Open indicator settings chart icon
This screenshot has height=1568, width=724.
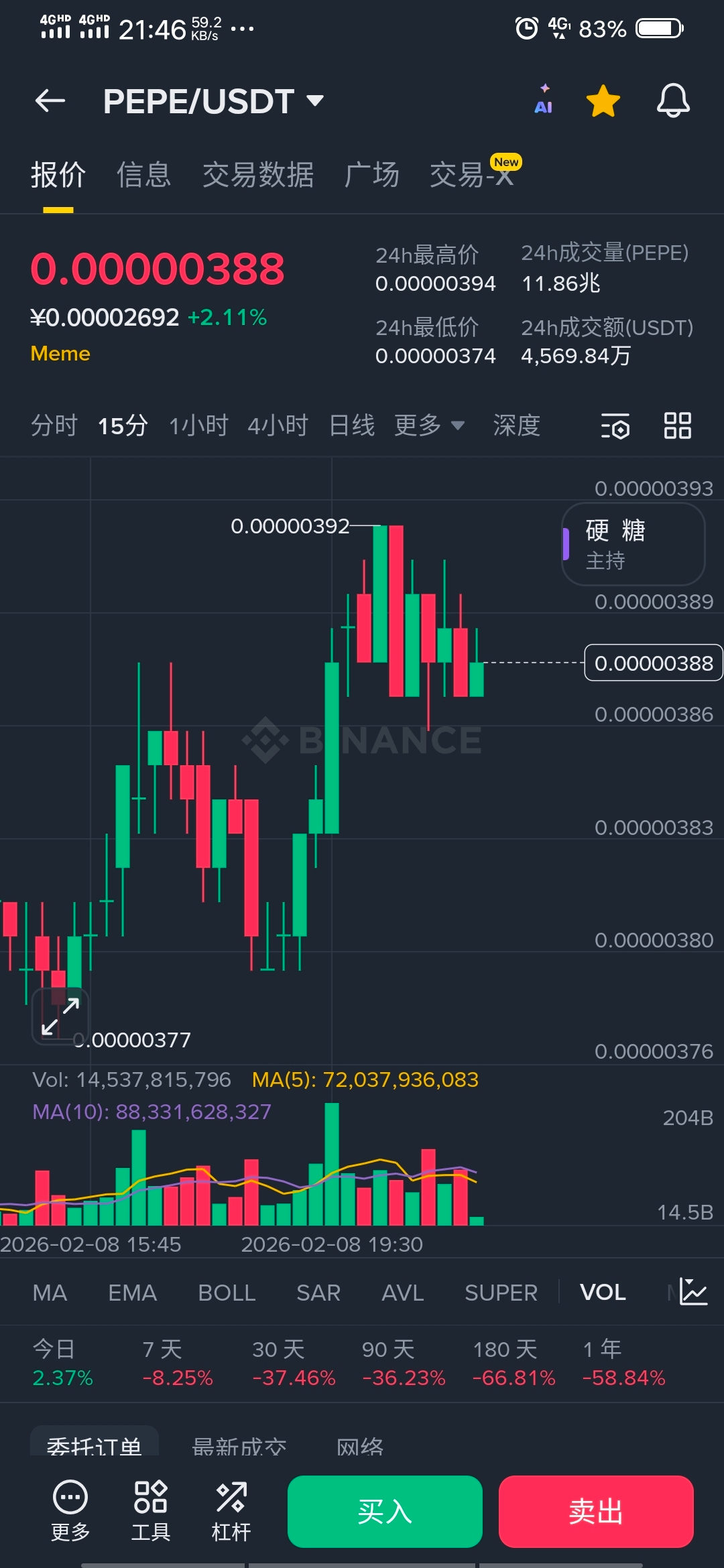tap(693, 1291)
